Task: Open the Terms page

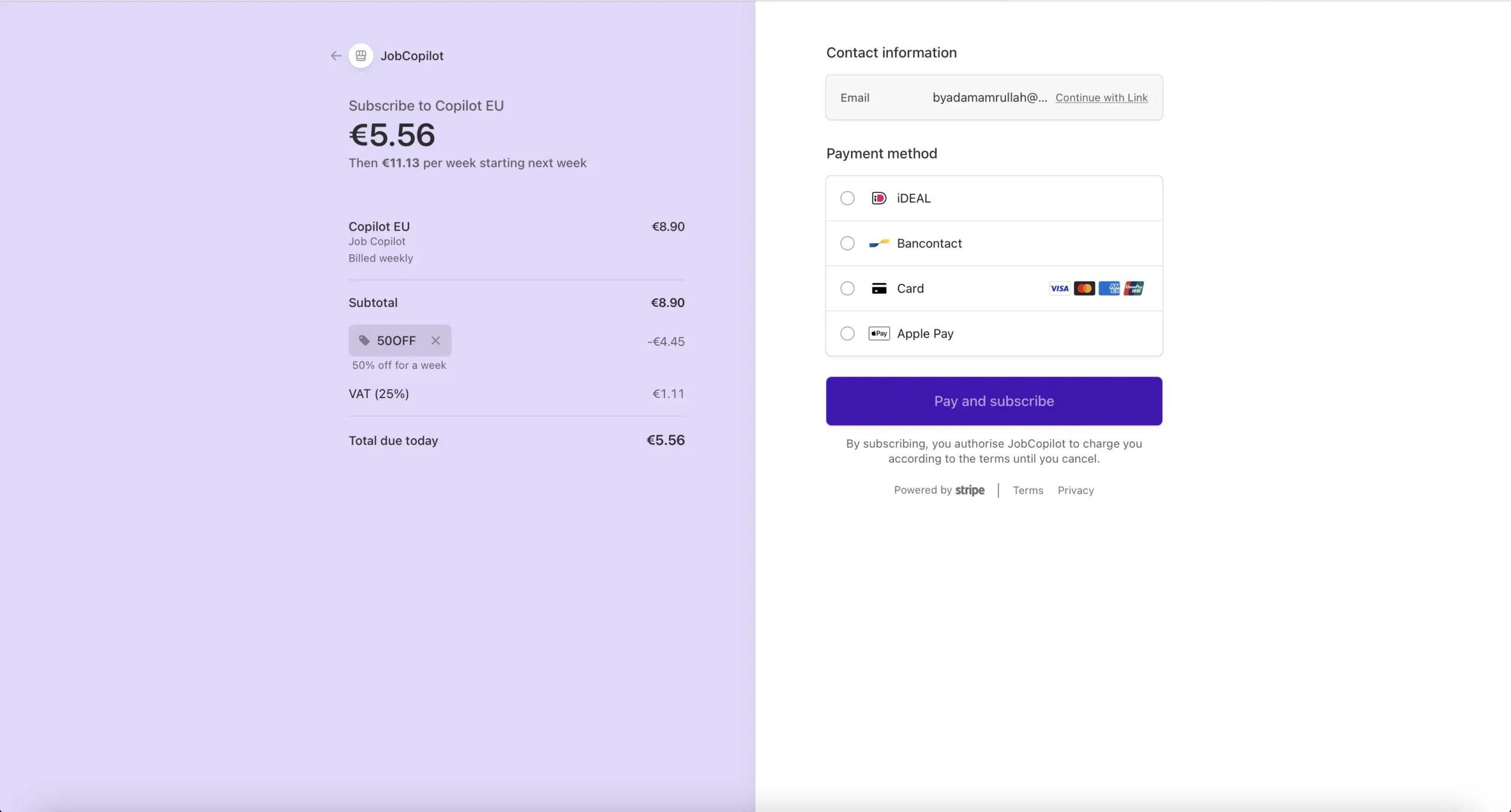Action: [x=1028, y=490]
